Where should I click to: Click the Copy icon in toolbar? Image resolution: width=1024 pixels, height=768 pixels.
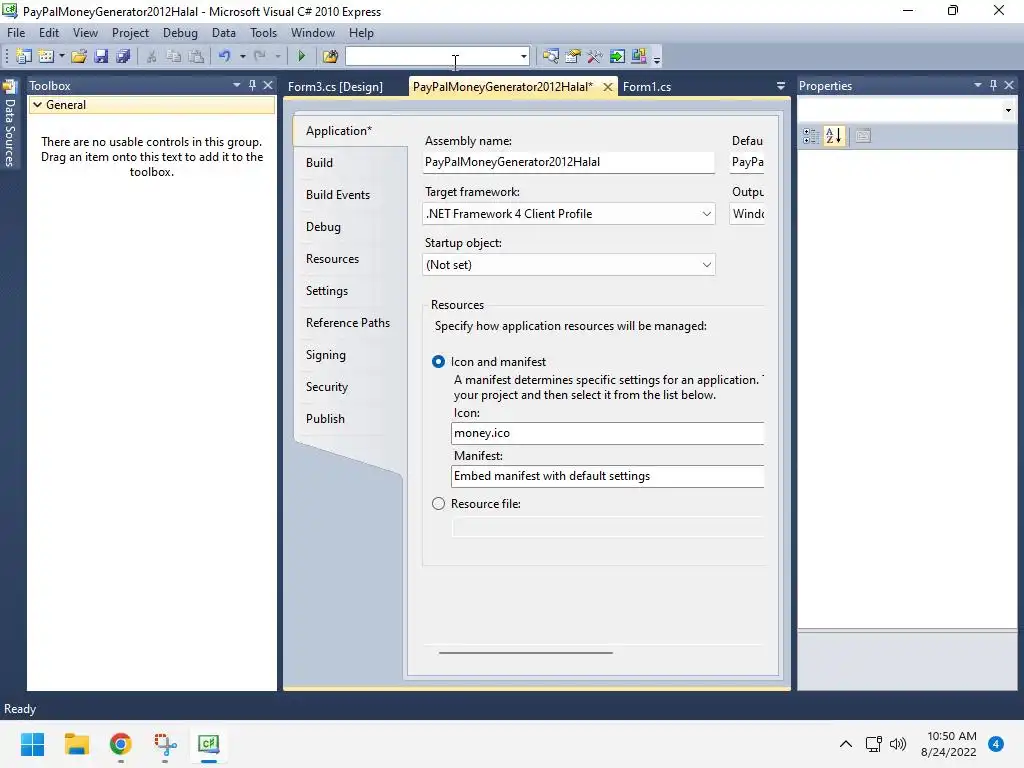(x=174, y=56)
